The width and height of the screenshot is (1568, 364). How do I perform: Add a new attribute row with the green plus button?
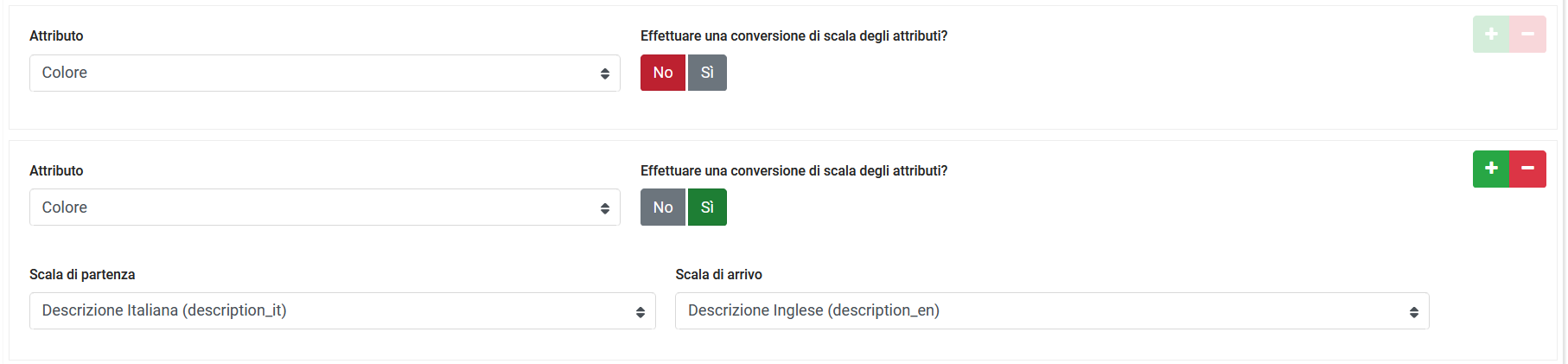point(1491,169)
